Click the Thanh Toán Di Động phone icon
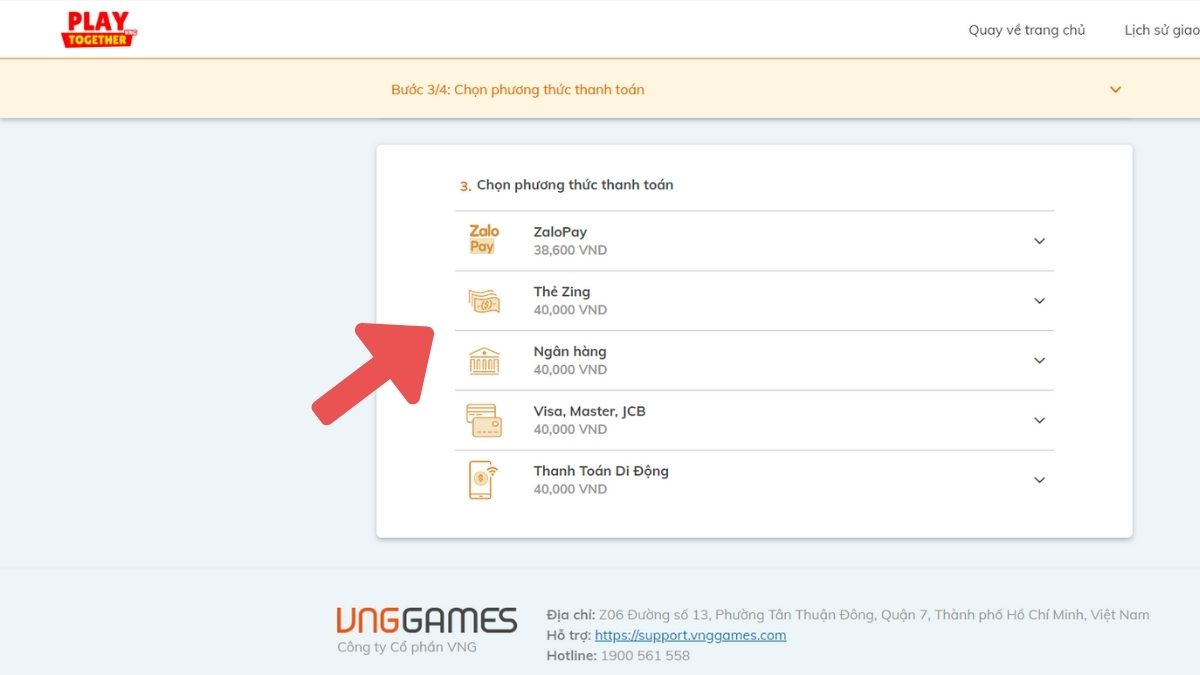 click(482, 480)
